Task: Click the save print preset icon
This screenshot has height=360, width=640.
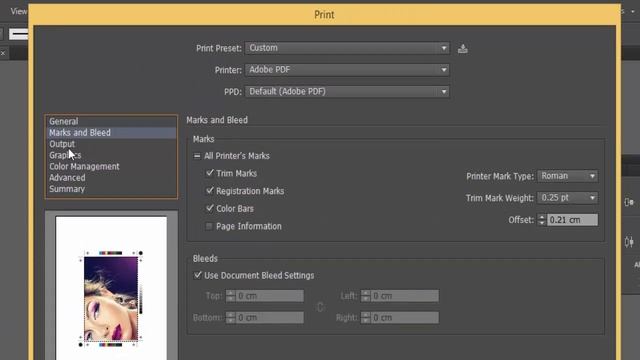Action: click(462, 49)
